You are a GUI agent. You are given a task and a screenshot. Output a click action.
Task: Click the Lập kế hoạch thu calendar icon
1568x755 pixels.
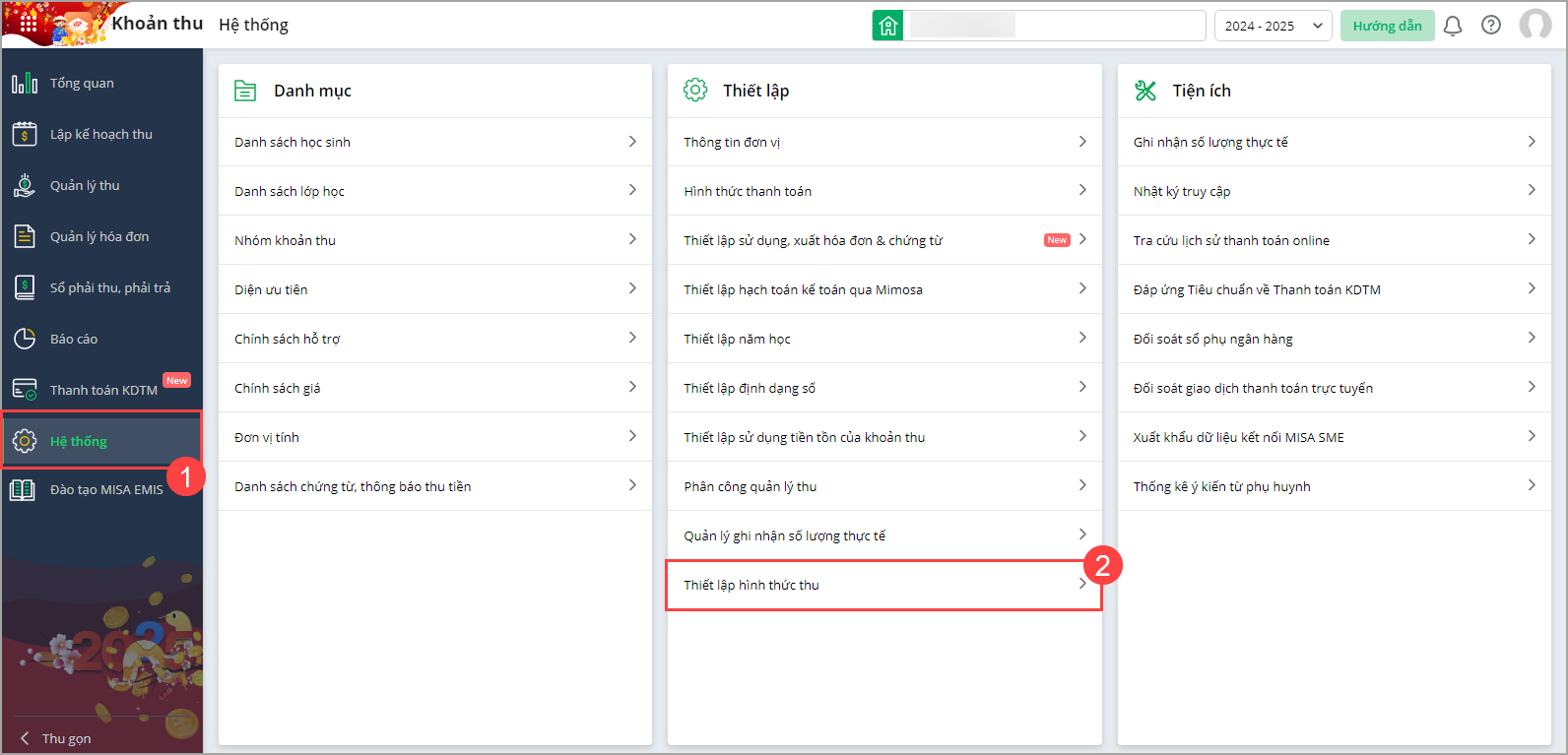25,134
